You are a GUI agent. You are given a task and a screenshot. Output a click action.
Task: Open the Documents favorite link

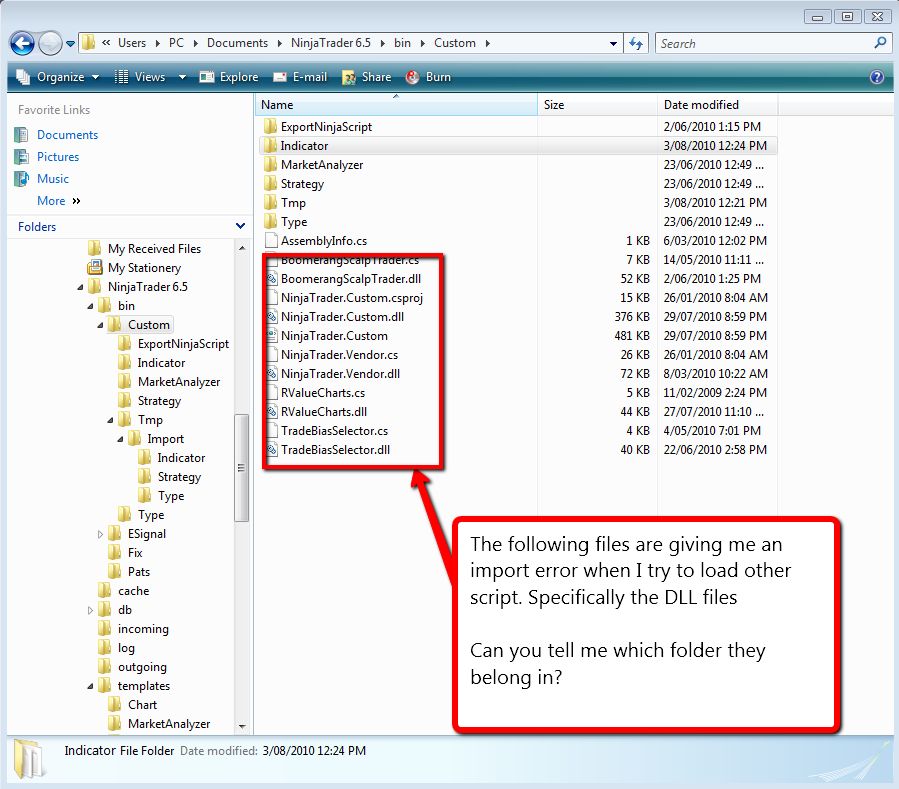[x=67, y=135]
